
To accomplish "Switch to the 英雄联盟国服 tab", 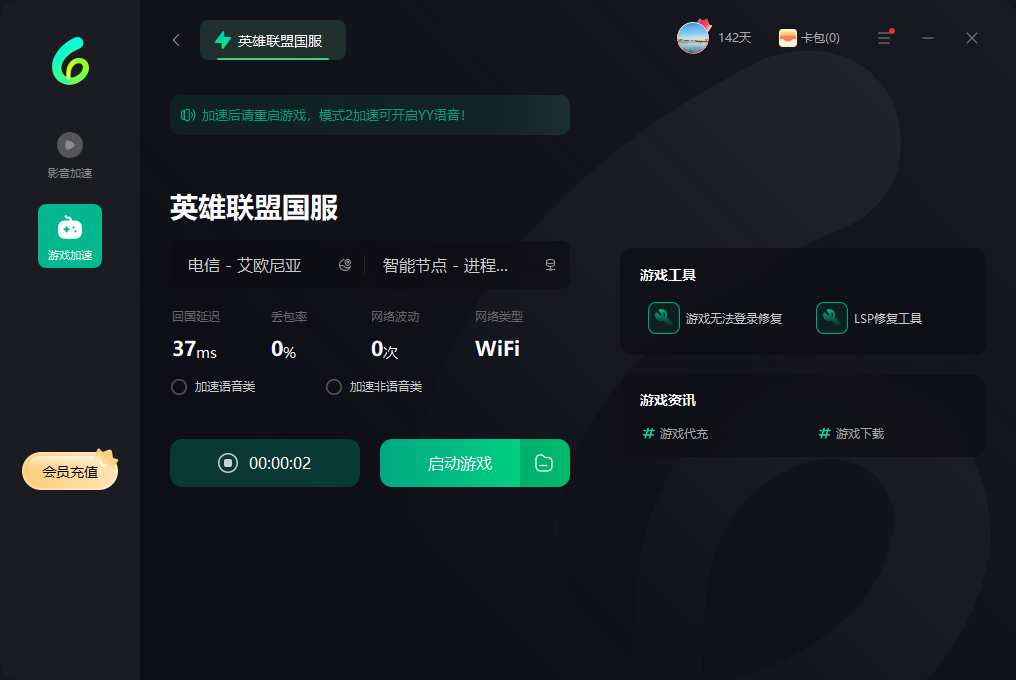I will [x=273, y=41].
